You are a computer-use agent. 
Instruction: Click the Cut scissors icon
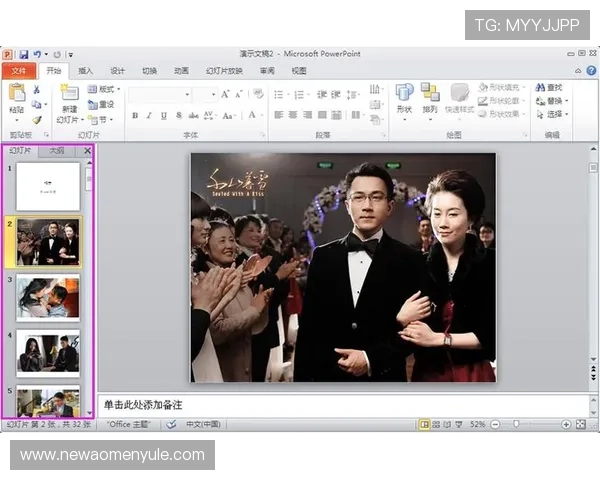(x=36, y=90)
